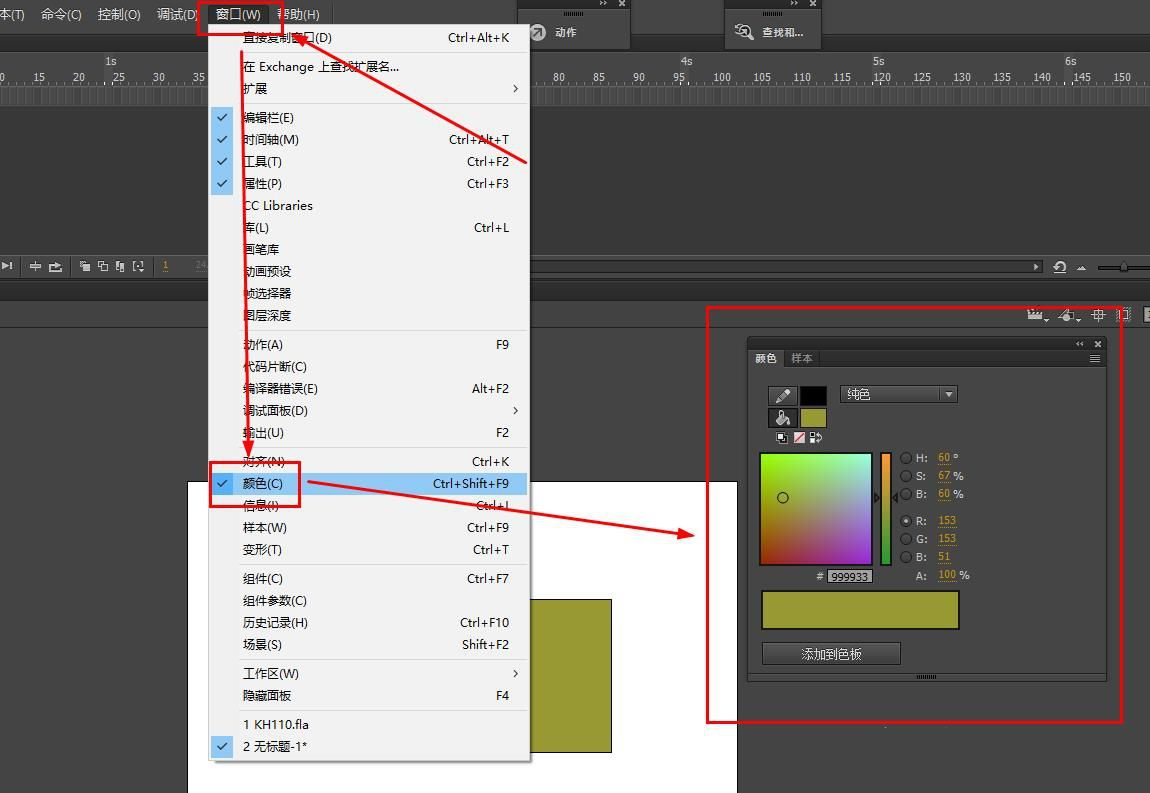Click the swap stroke and fill colors icon
The image size is (1150, 793).
pos(816,438)
